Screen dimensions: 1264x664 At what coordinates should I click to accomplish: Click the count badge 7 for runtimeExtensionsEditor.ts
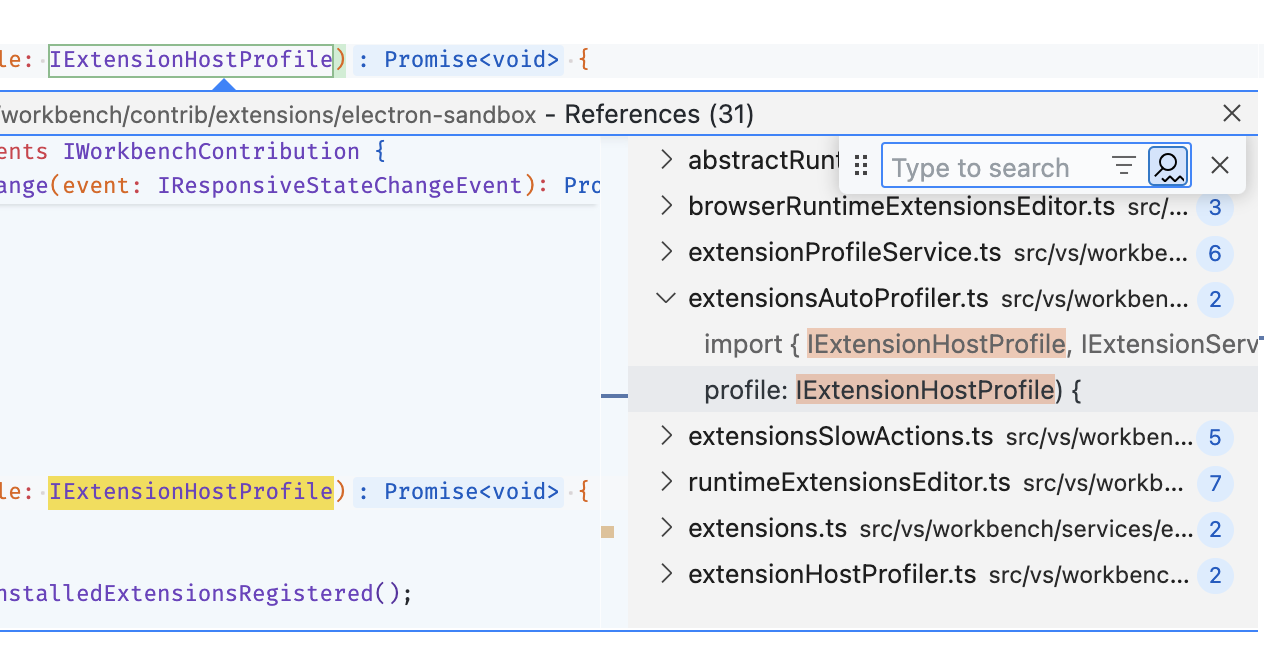pos(1215,483)
